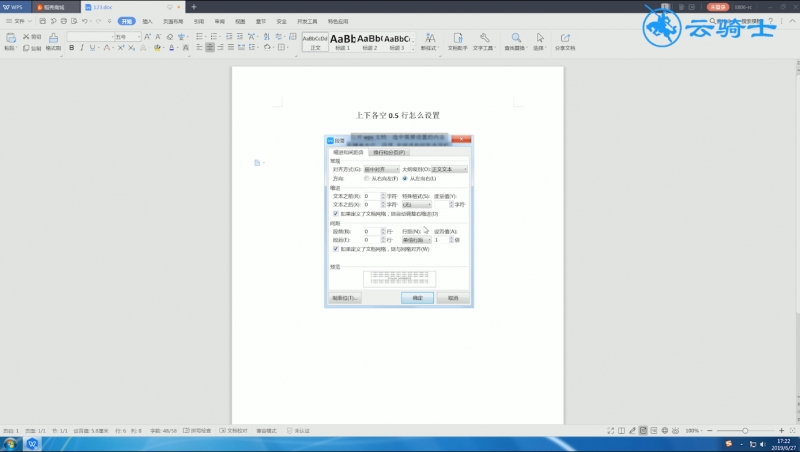
Task: Open the line spacing dropdown
Action: click(x=417, y=240)
